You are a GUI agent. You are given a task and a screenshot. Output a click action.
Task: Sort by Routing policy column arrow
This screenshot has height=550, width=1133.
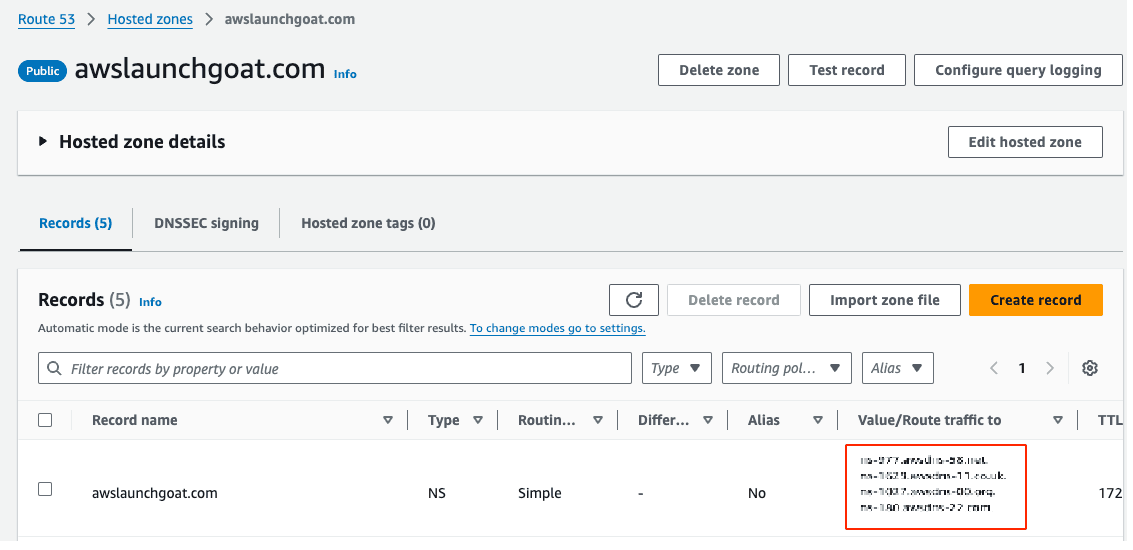[x=598, y=420]
